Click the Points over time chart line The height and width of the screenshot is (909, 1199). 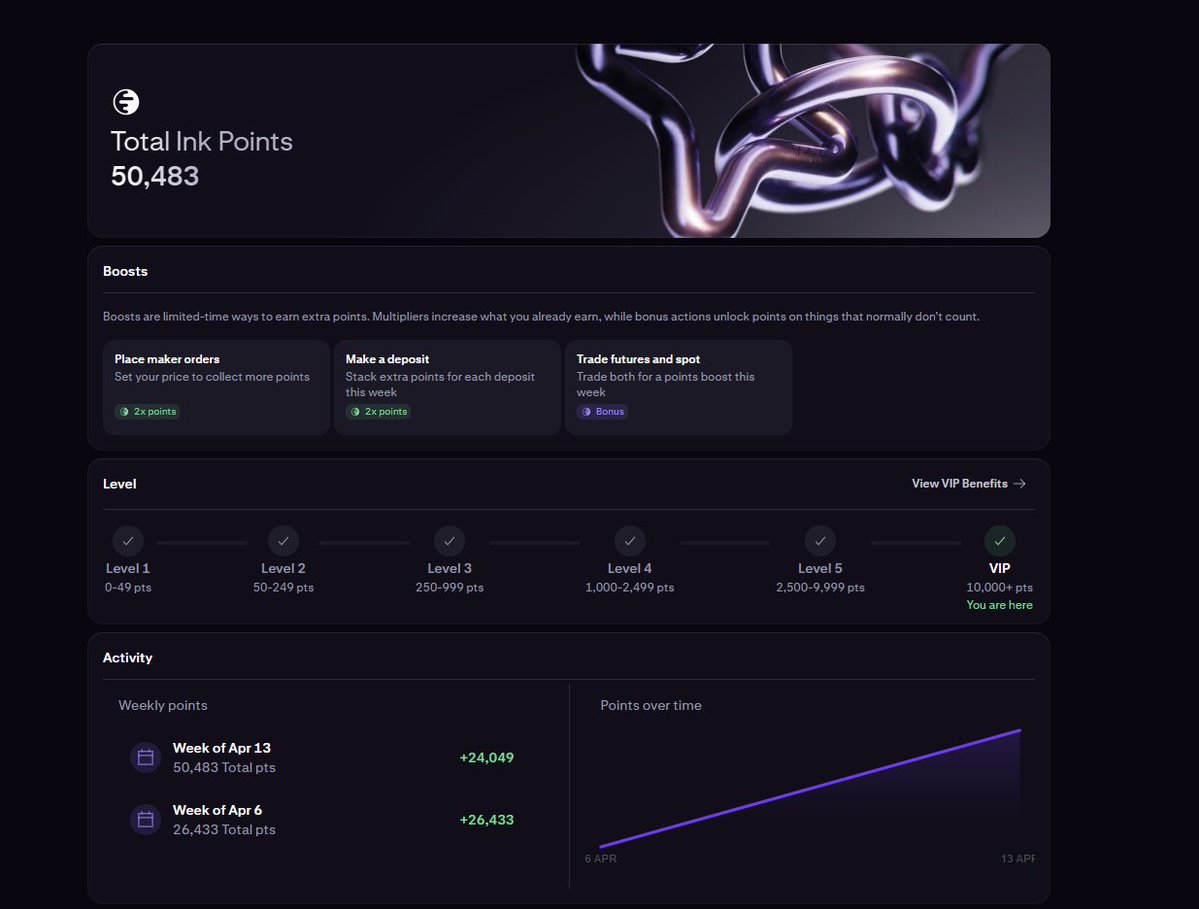[810, 790]
